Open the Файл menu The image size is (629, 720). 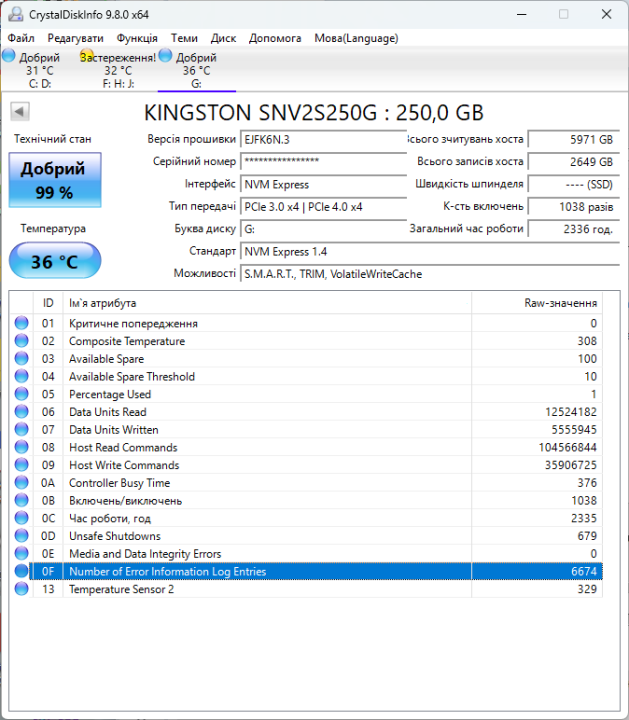pos(21,38)
